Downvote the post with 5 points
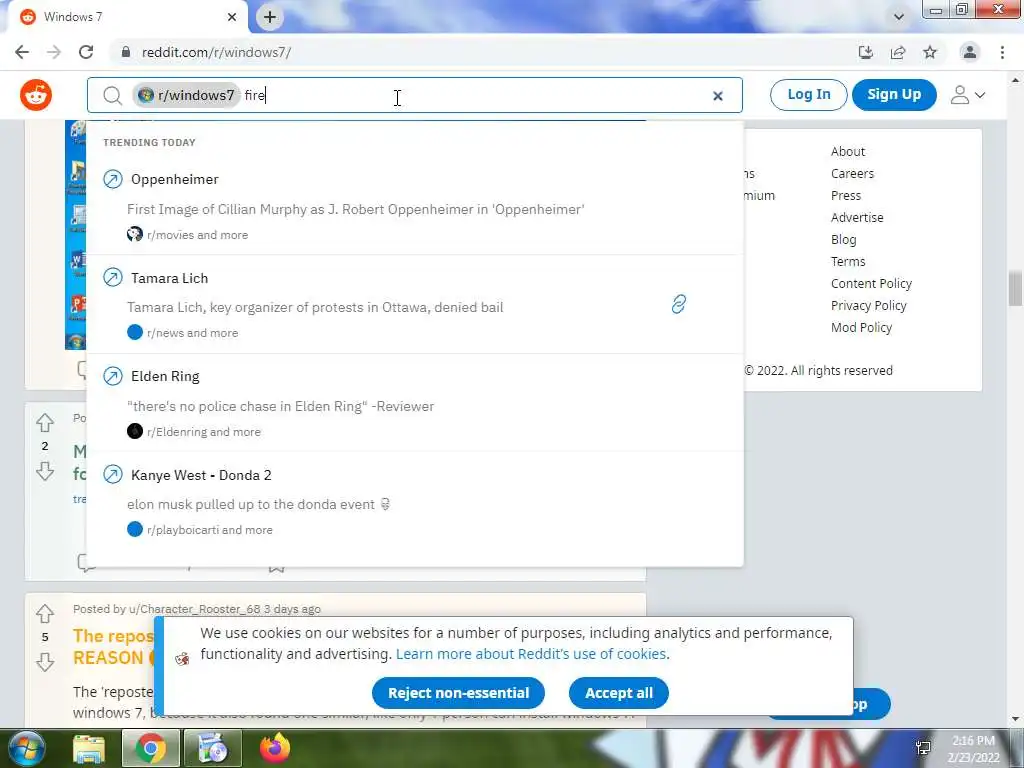The height and width of the screenshot is (768, 1024). [x=45, y=662]
